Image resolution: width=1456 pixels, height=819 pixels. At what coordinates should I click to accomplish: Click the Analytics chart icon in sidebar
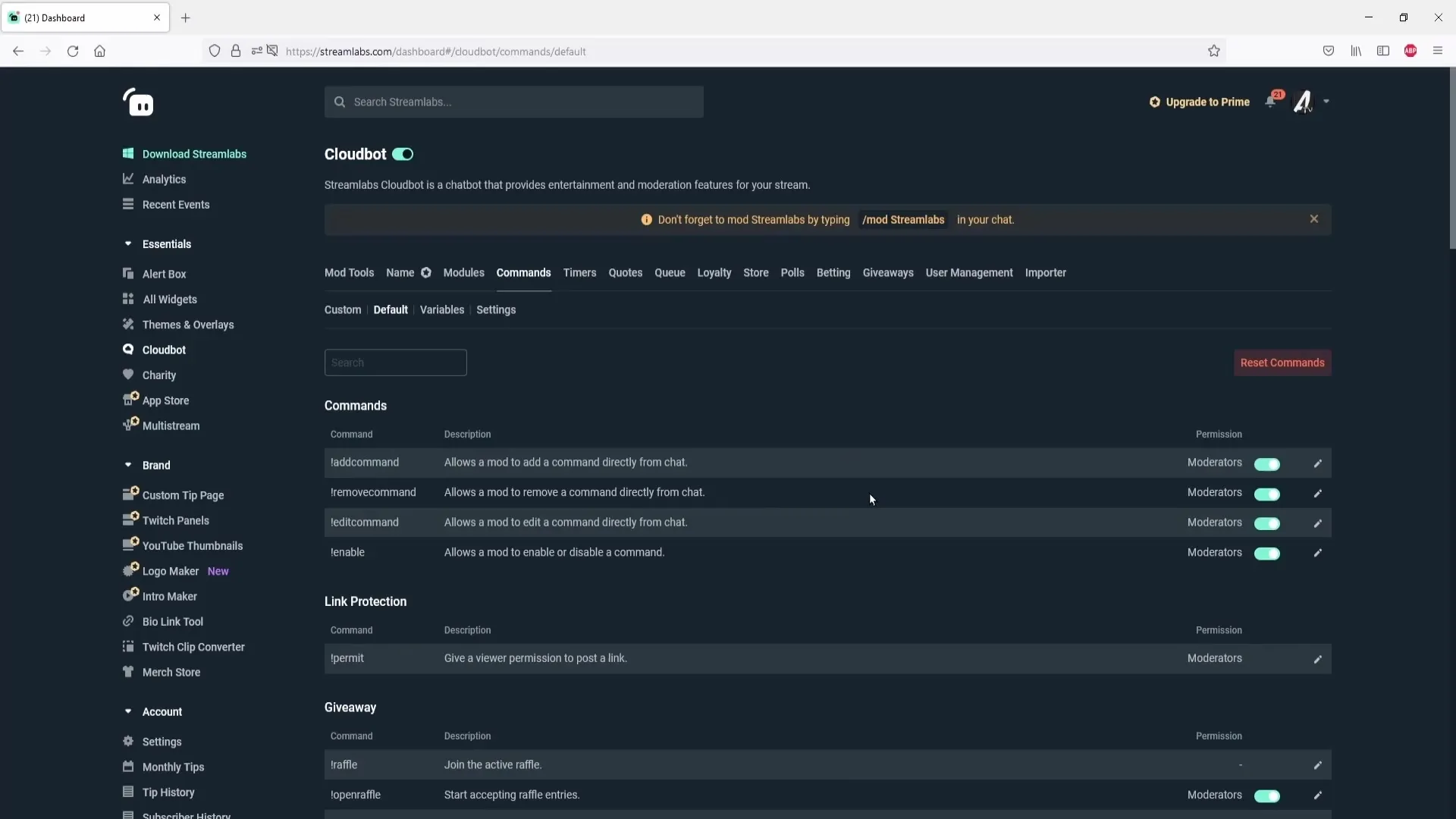point(128,179)
